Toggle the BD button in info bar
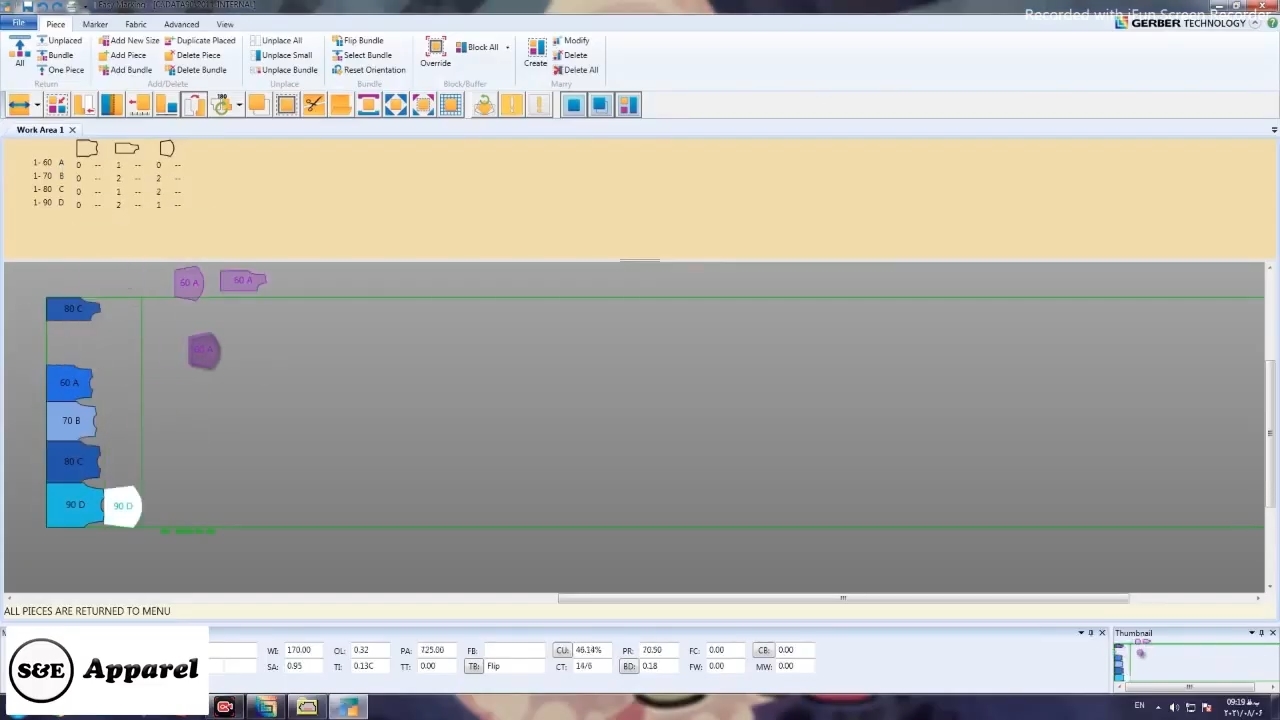 (x=629, y=666)
